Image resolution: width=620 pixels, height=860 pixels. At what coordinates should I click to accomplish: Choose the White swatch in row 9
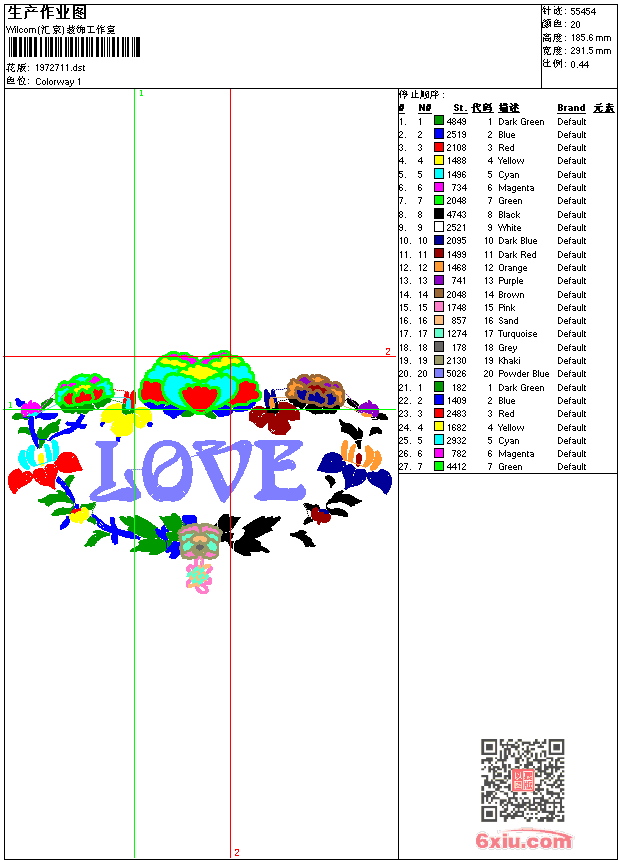[439, 227]
